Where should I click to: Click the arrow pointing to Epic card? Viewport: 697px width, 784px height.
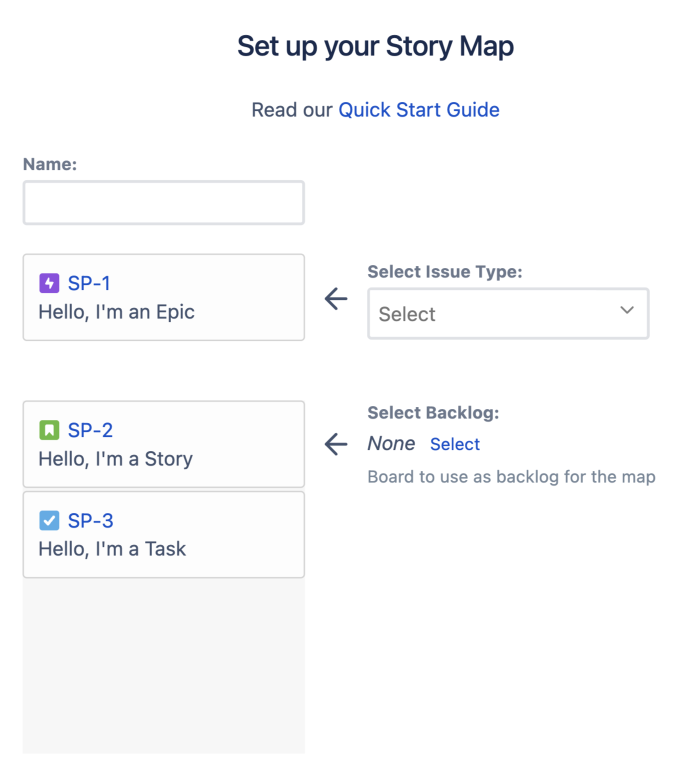coord(336,298)
